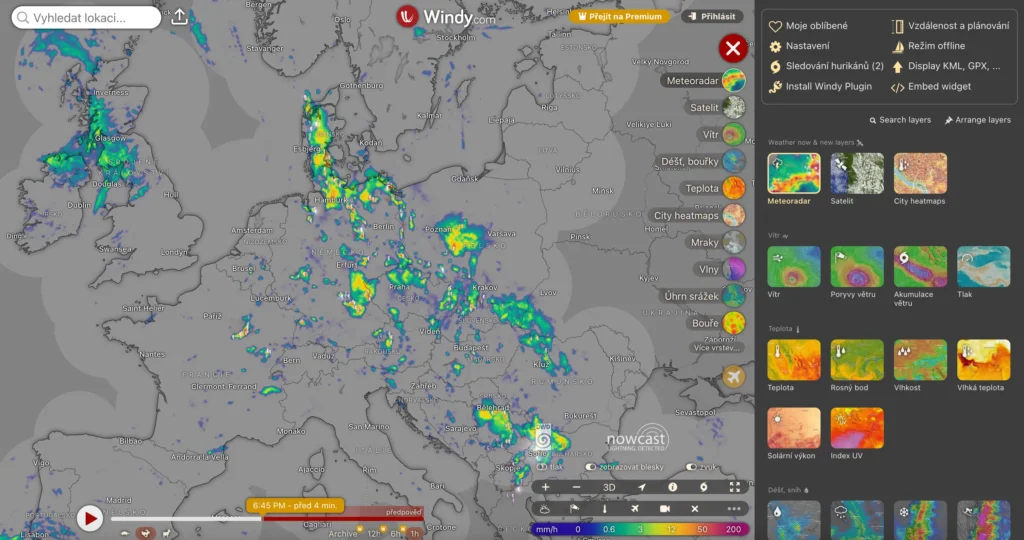1024x540 pixels.
Task: Select City heatmaps thumbnail in panel
Action: [920, 173]
